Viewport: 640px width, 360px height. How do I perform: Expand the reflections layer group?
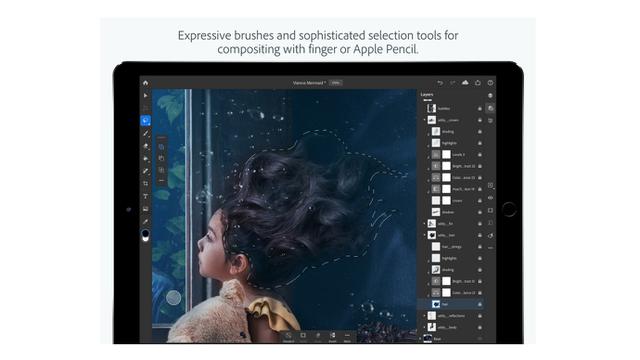424,316
